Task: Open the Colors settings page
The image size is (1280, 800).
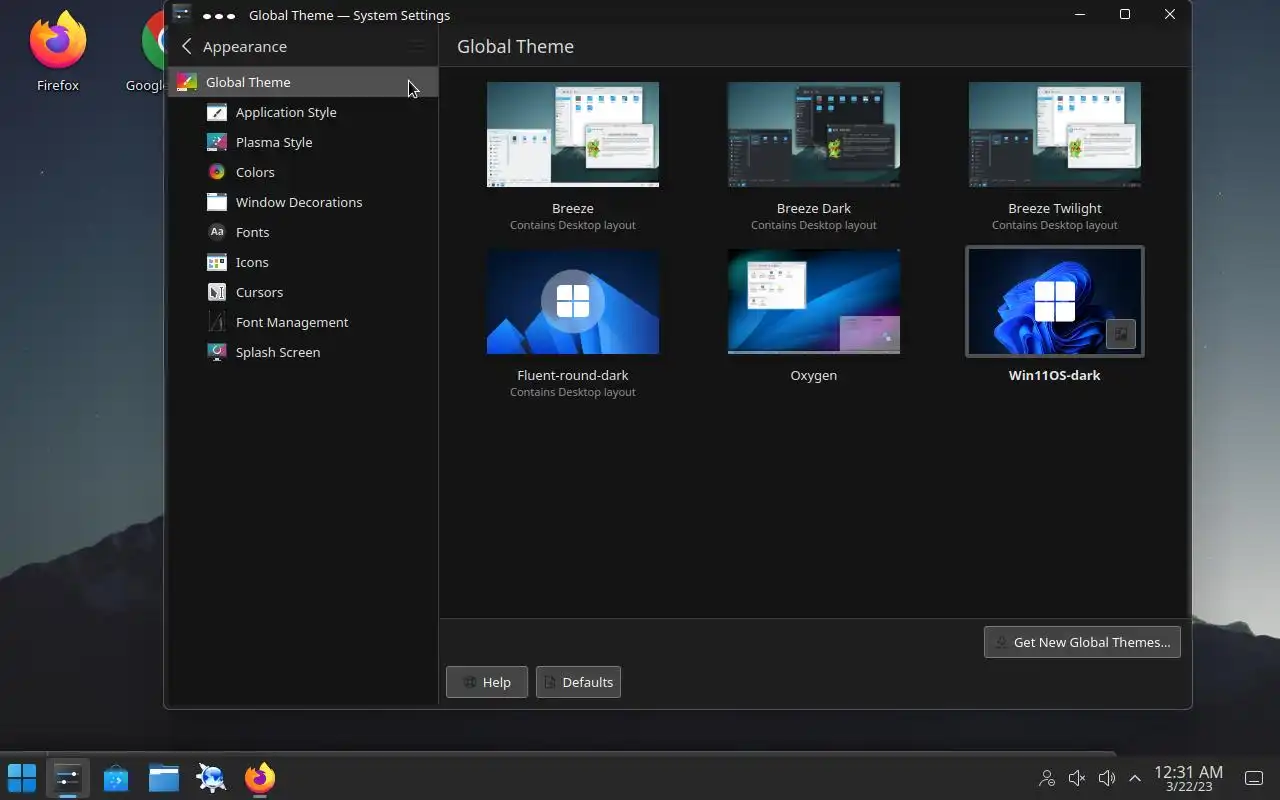Action: [255, 172]
